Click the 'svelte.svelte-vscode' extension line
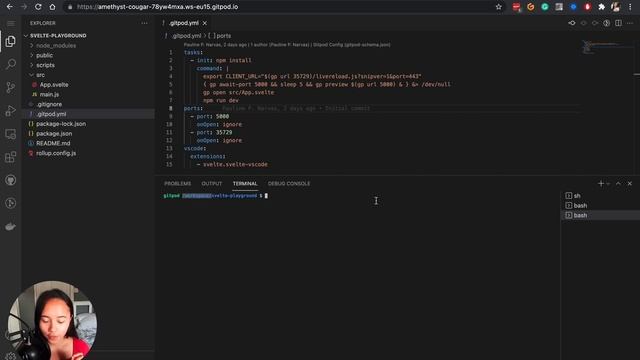The width and height of the screenshot is (640, 360). click(235, 164)
